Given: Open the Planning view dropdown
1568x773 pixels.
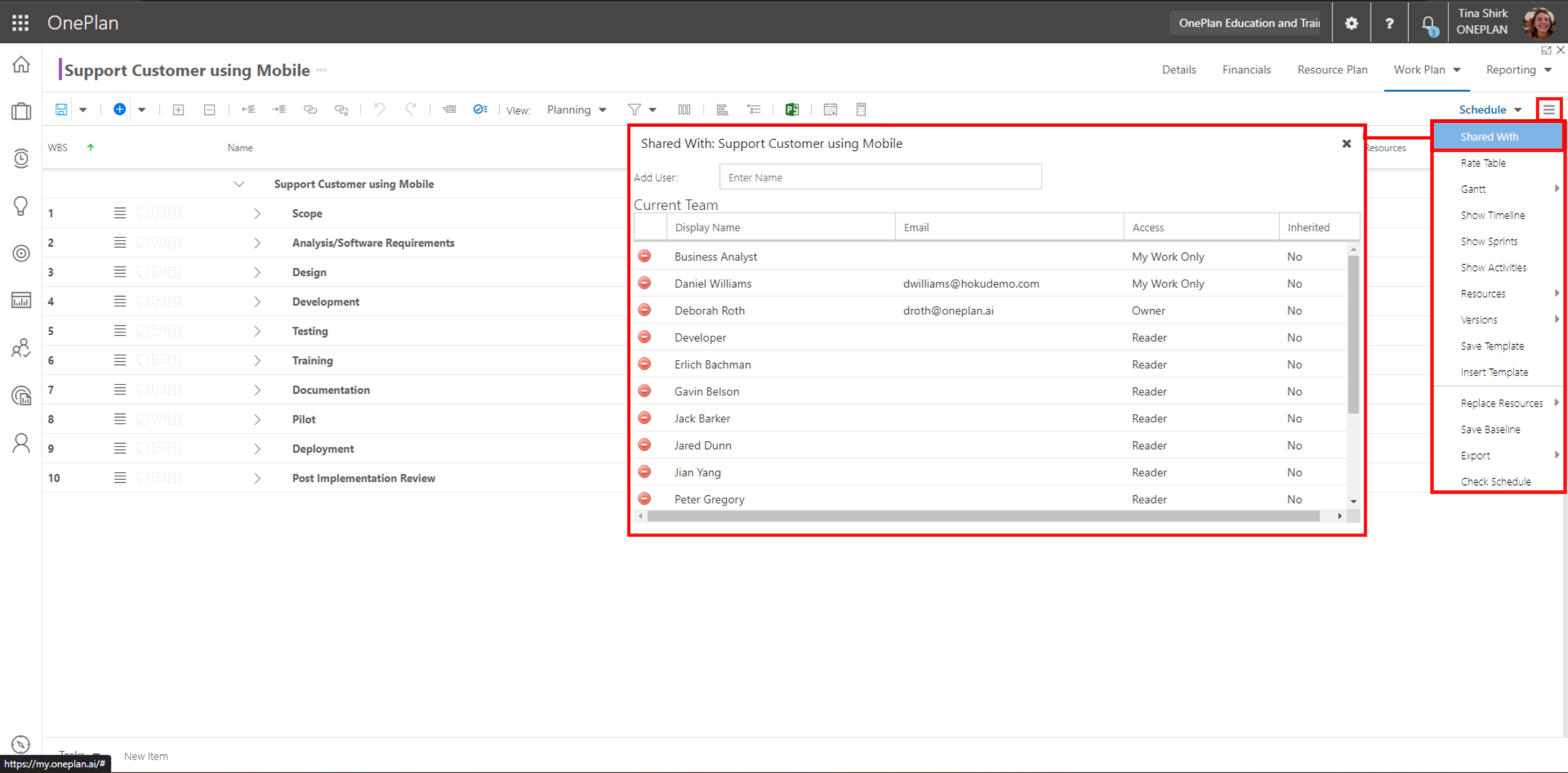Looking at the screenshot, I should pyautogui.click(x=576, y=110).
